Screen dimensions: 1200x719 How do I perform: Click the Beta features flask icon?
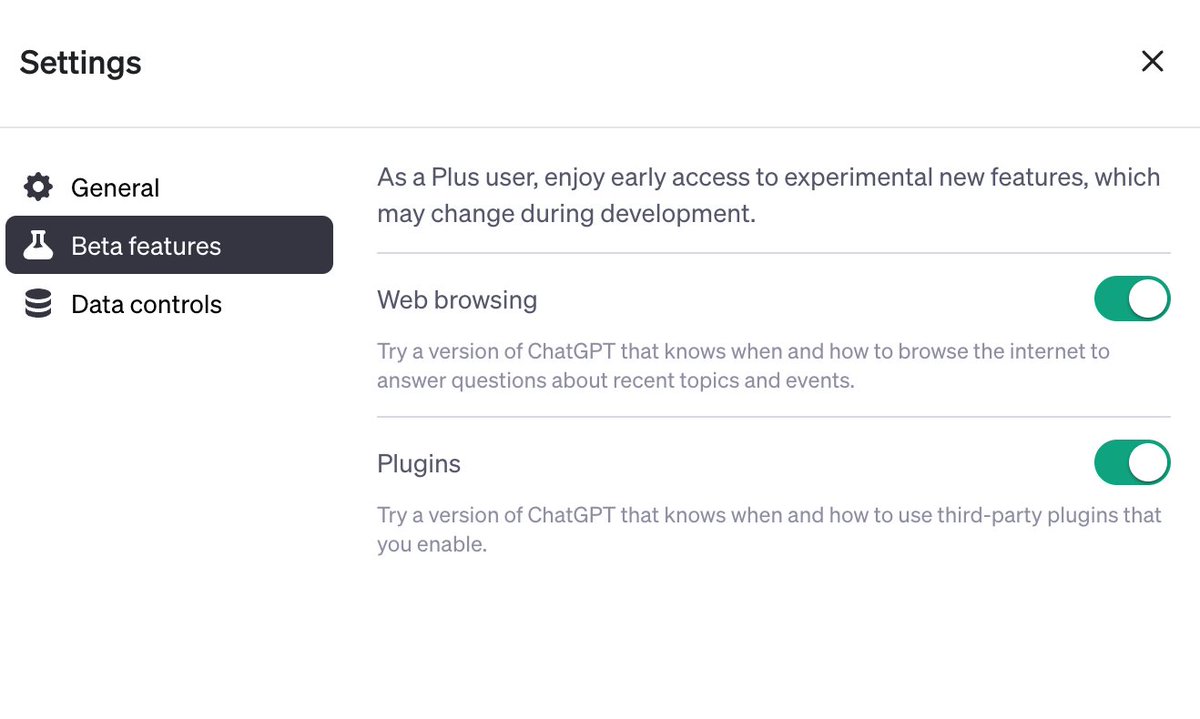[x=38, y=246]
